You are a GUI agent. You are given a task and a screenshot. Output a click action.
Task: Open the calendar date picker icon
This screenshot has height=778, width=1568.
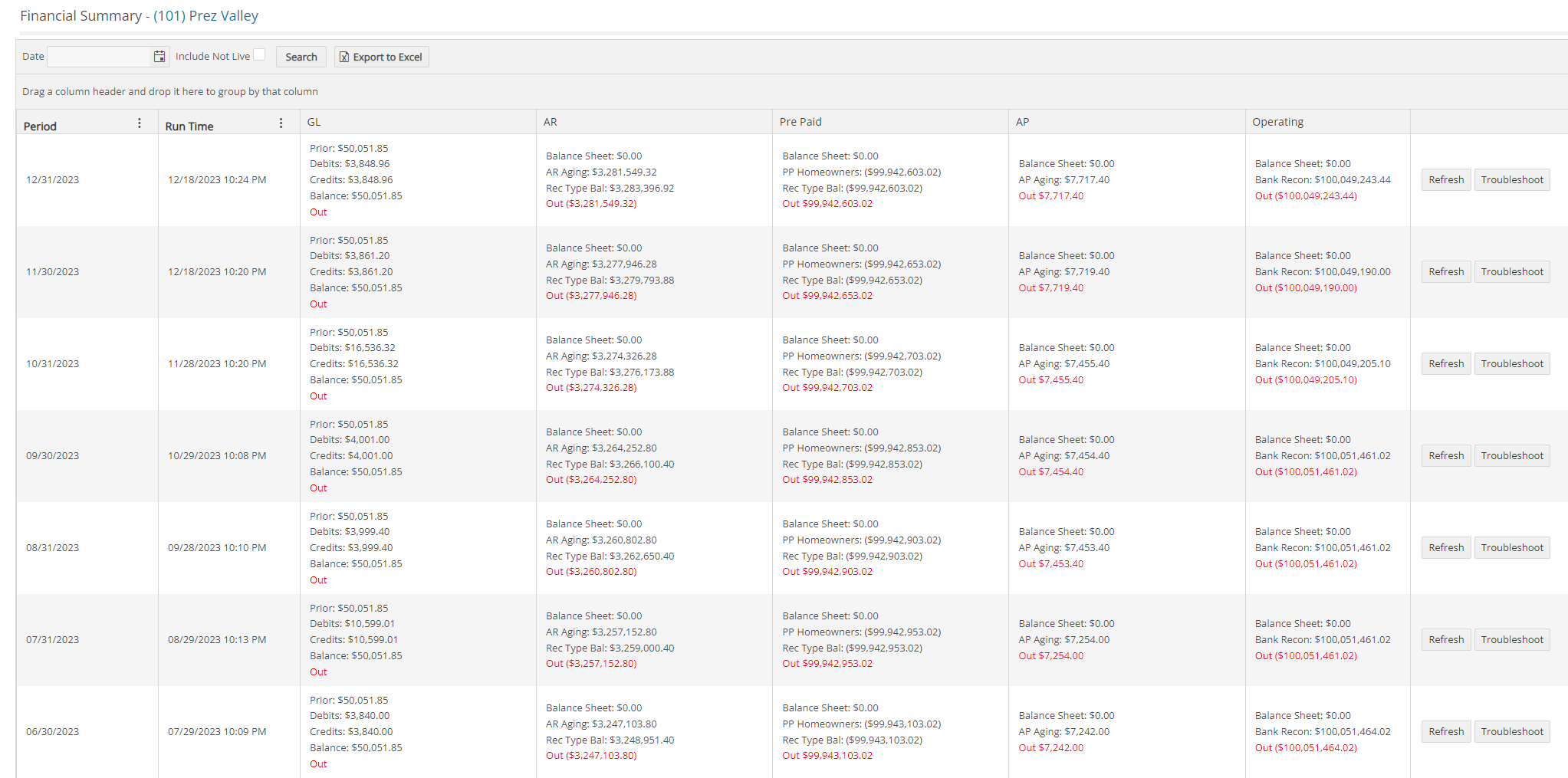[x=159, y=56]
